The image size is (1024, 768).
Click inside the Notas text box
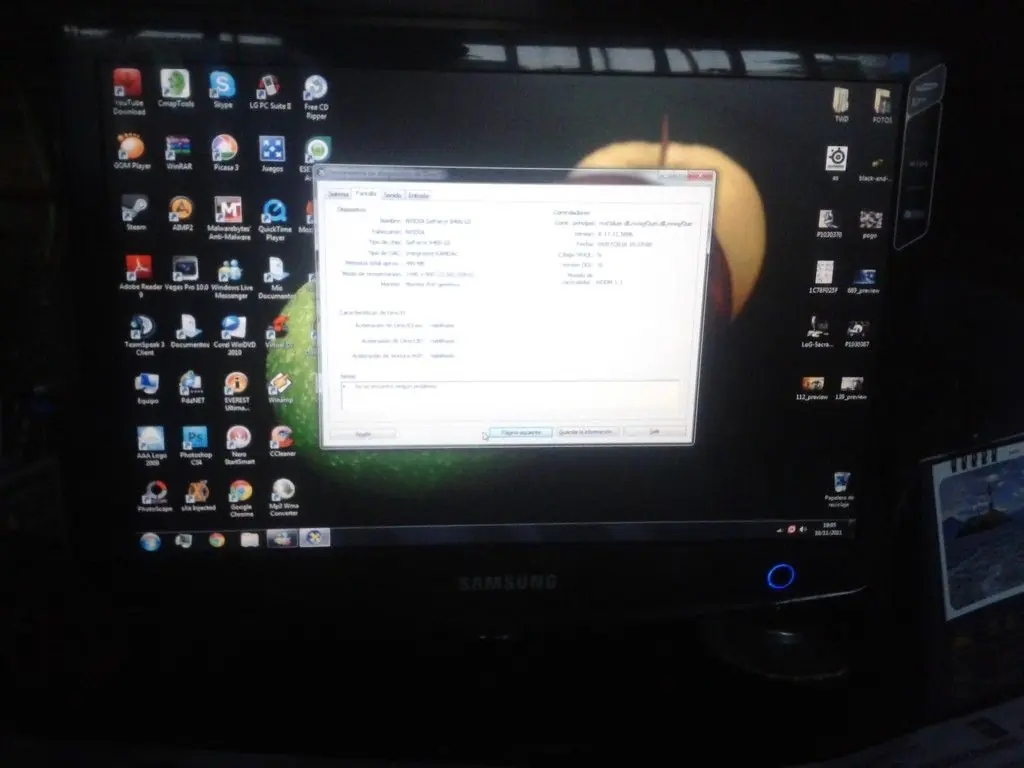pos(510,395)
